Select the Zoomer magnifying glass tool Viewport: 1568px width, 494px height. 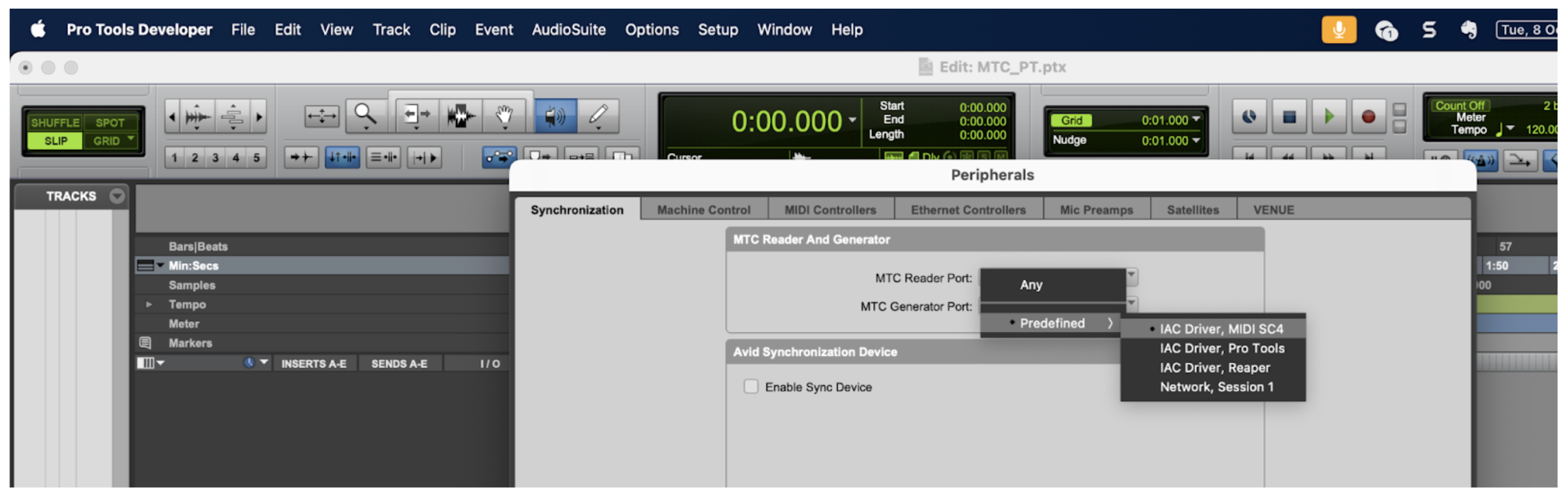tap(365, 115)
